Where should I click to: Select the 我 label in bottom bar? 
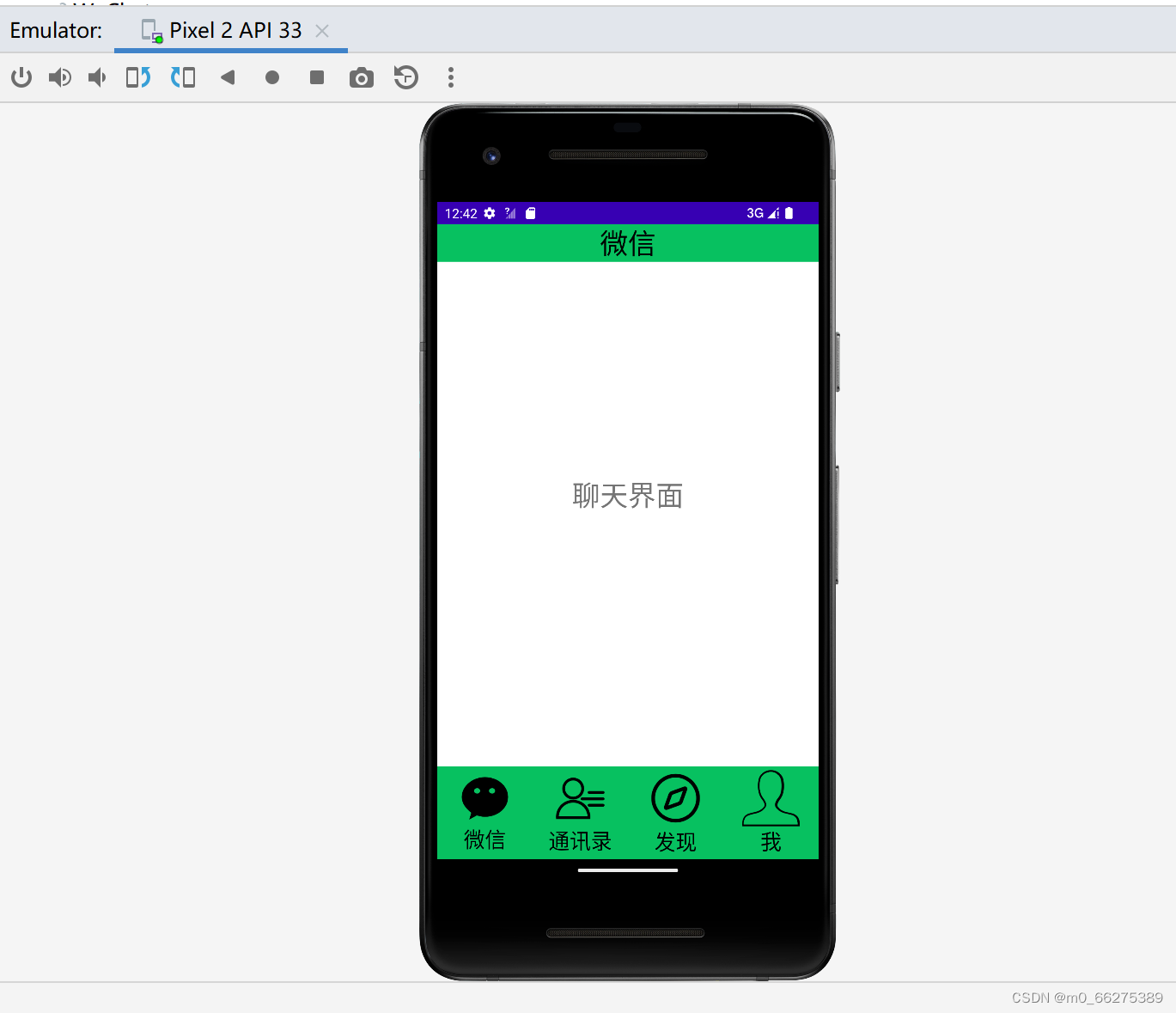click(771, 842)
